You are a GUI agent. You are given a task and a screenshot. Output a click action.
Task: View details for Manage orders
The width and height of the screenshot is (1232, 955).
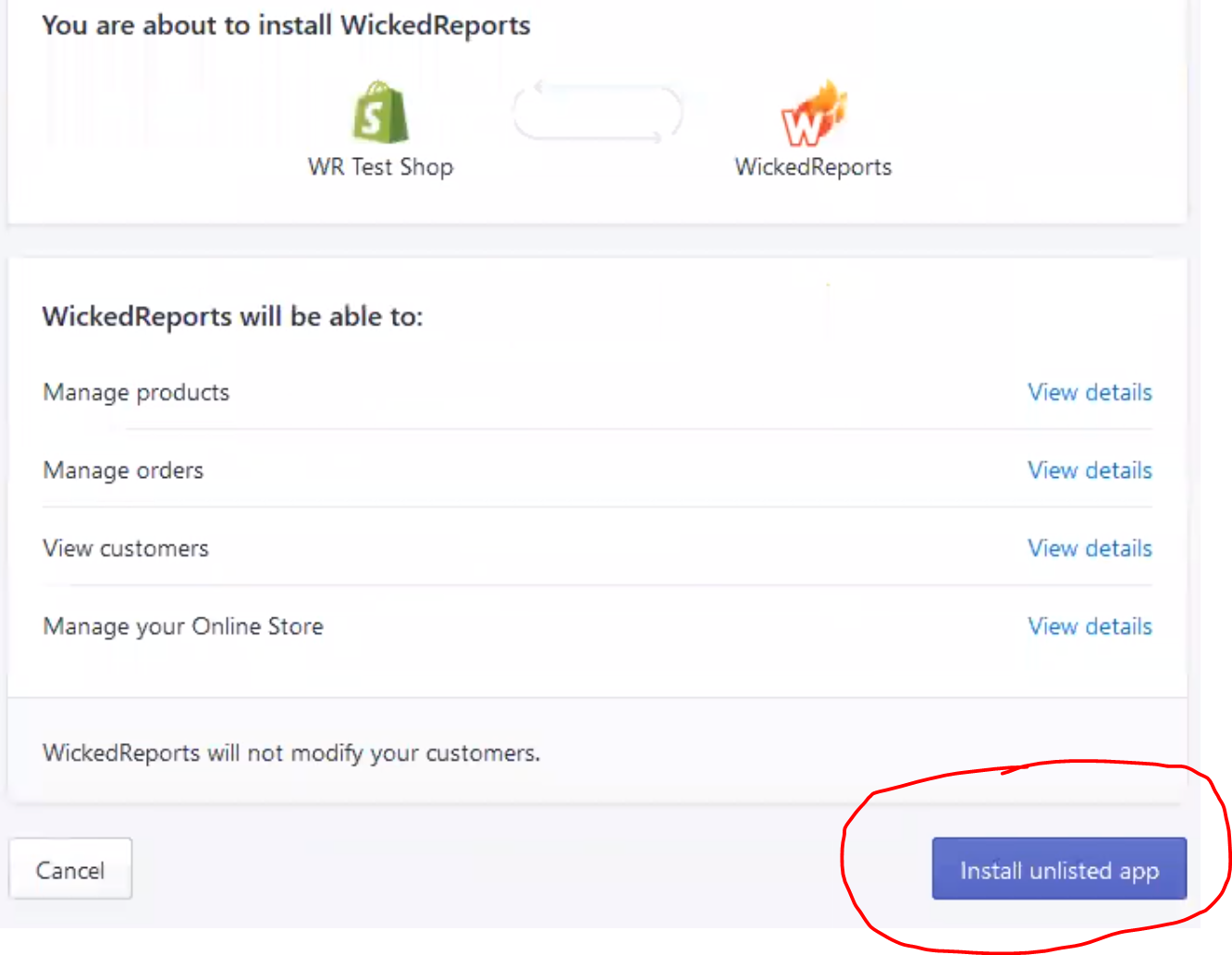click(x=1090, y=470)
